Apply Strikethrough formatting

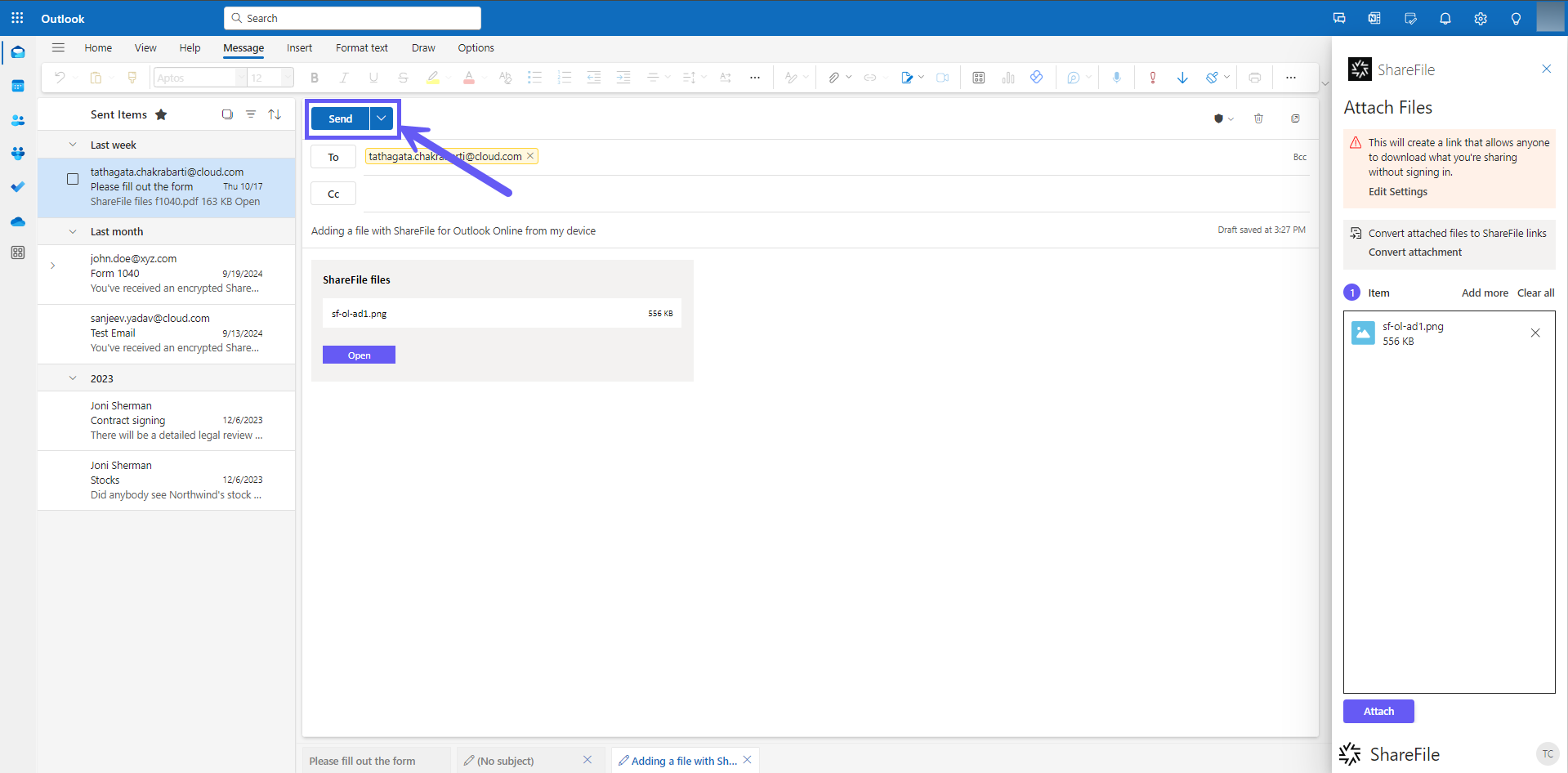click(403, 78)
